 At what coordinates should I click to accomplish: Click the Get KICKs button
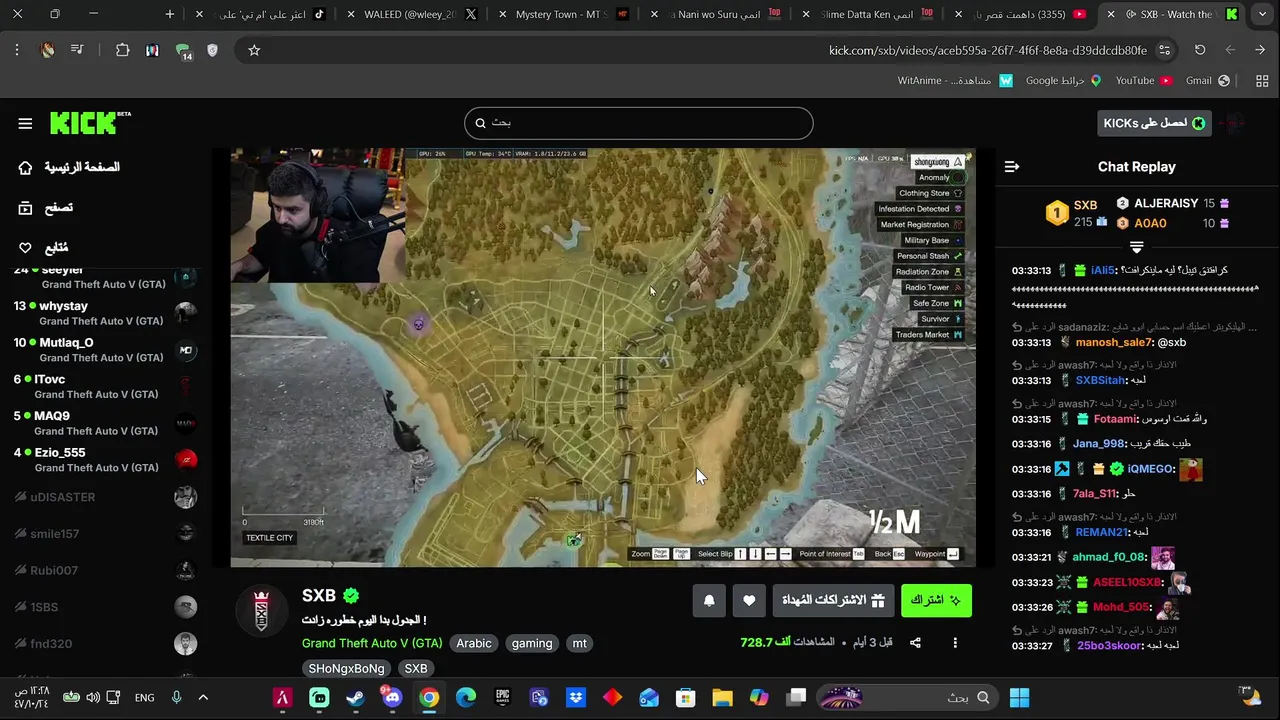tap(1154, 123)
